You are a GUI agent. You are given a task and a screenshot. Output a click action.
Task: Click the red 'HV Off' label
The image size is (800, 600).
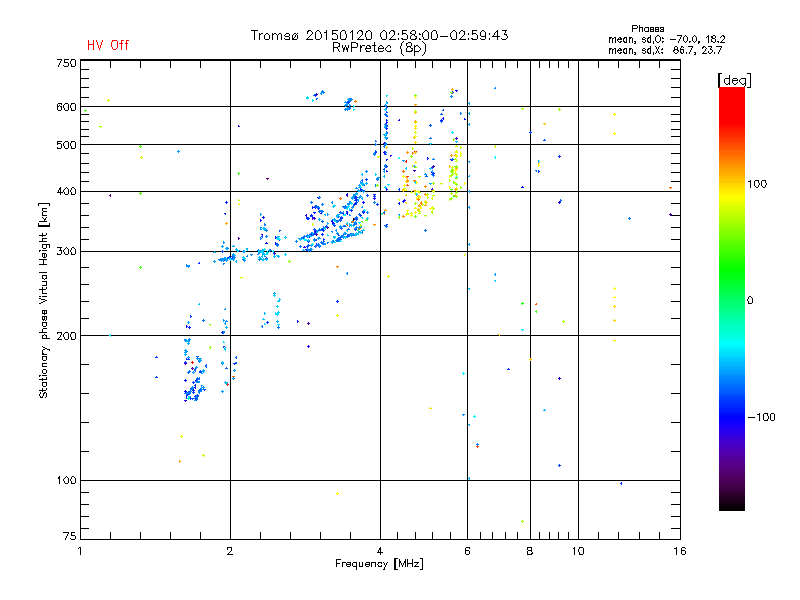(x=108, y=45)
